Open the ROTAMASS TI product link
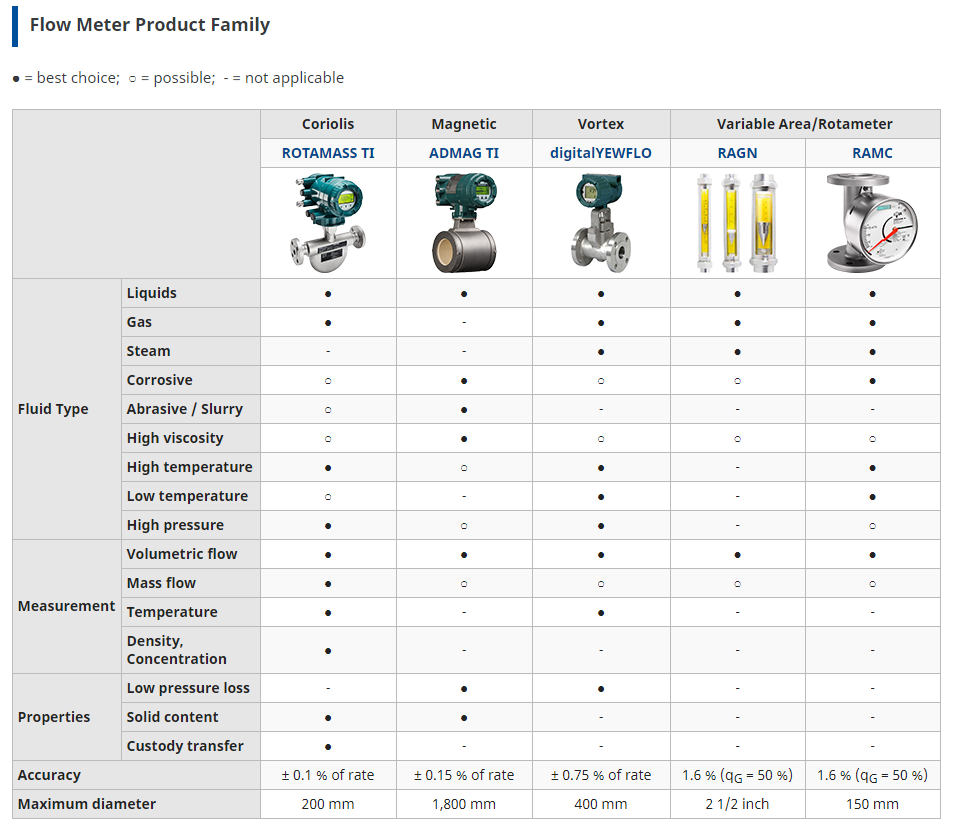The height and width of the screenshot is (829, 955). point(328,153)
